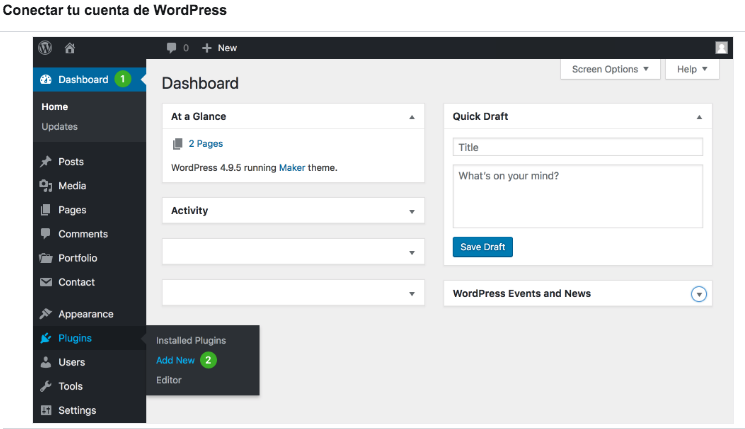745x429 pixels.
Task: Go to Home under Dashboard
Action: click(x=55, y=107)
